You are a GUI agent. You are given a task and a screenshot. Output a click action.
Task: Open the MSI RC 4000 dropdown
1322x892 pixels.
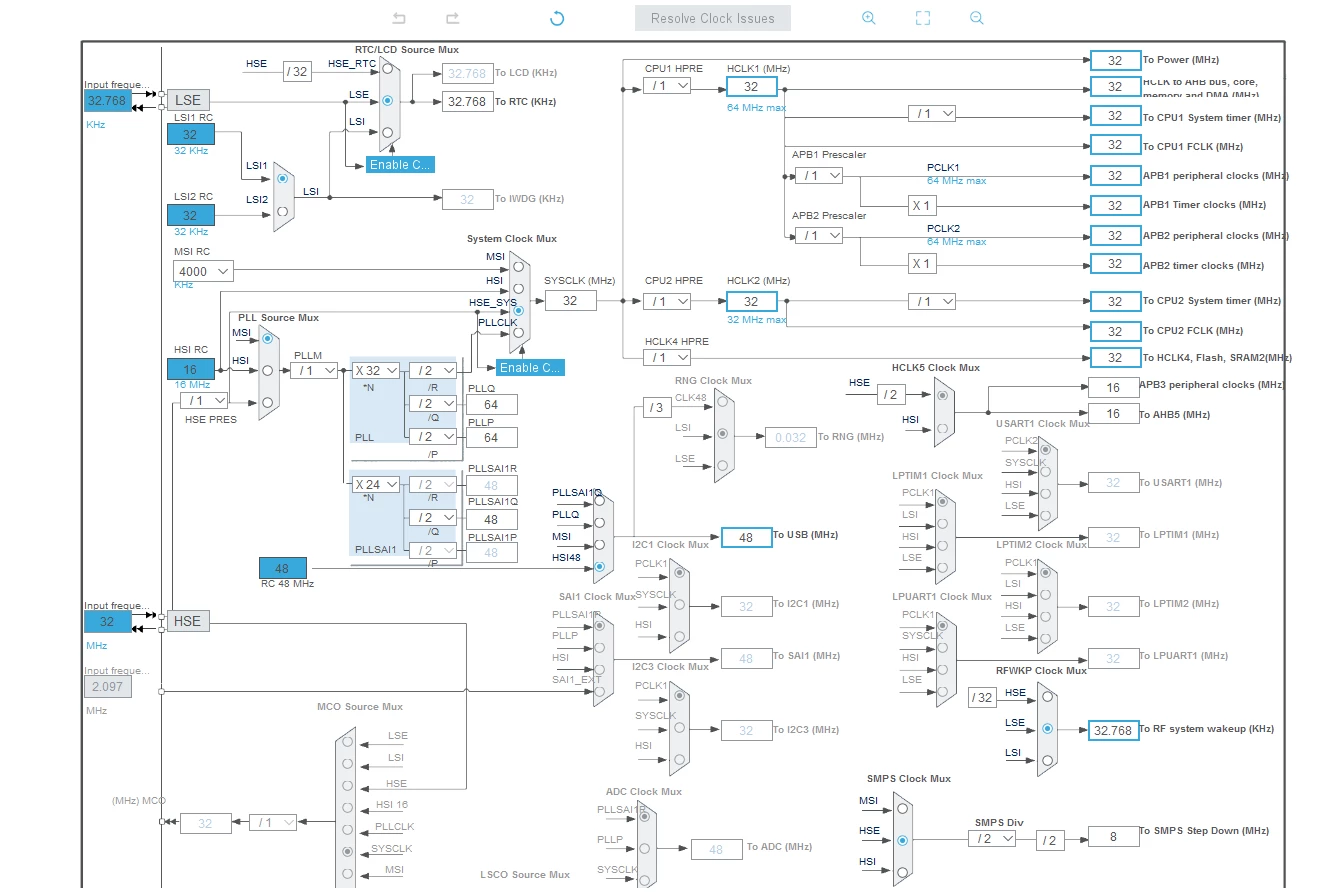(203, 271)
